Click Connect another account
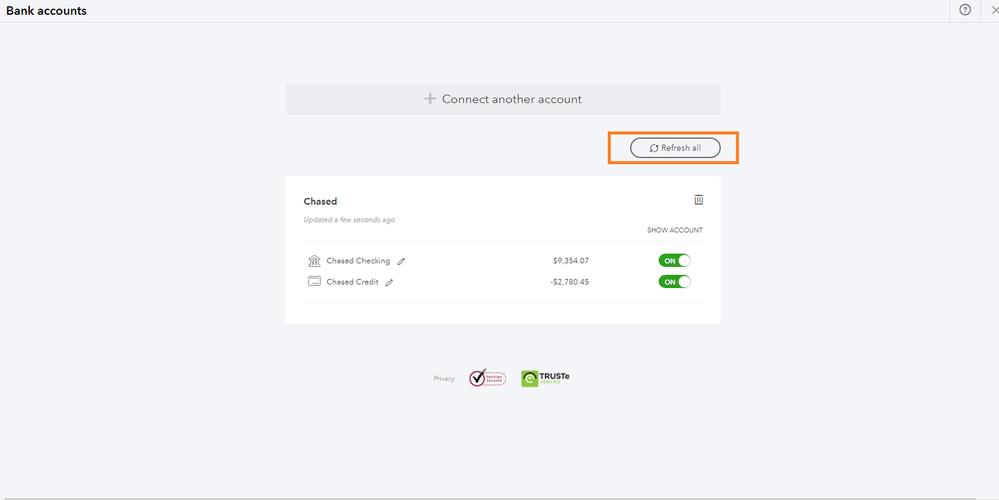Image resolution: width=999 pixels, height=500 pixels. [503, 99]
